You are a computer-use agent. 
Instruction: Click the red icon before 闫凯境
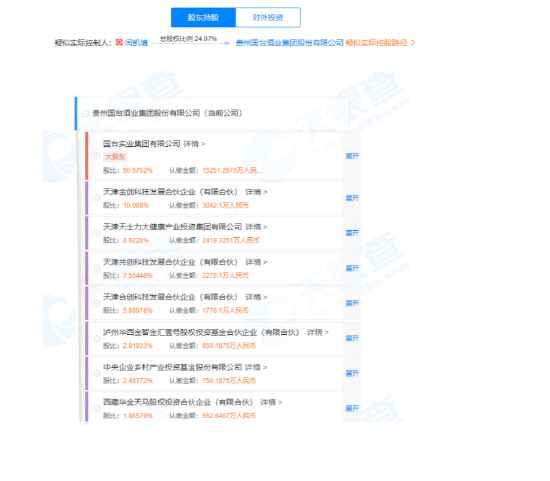click(119, 42)
